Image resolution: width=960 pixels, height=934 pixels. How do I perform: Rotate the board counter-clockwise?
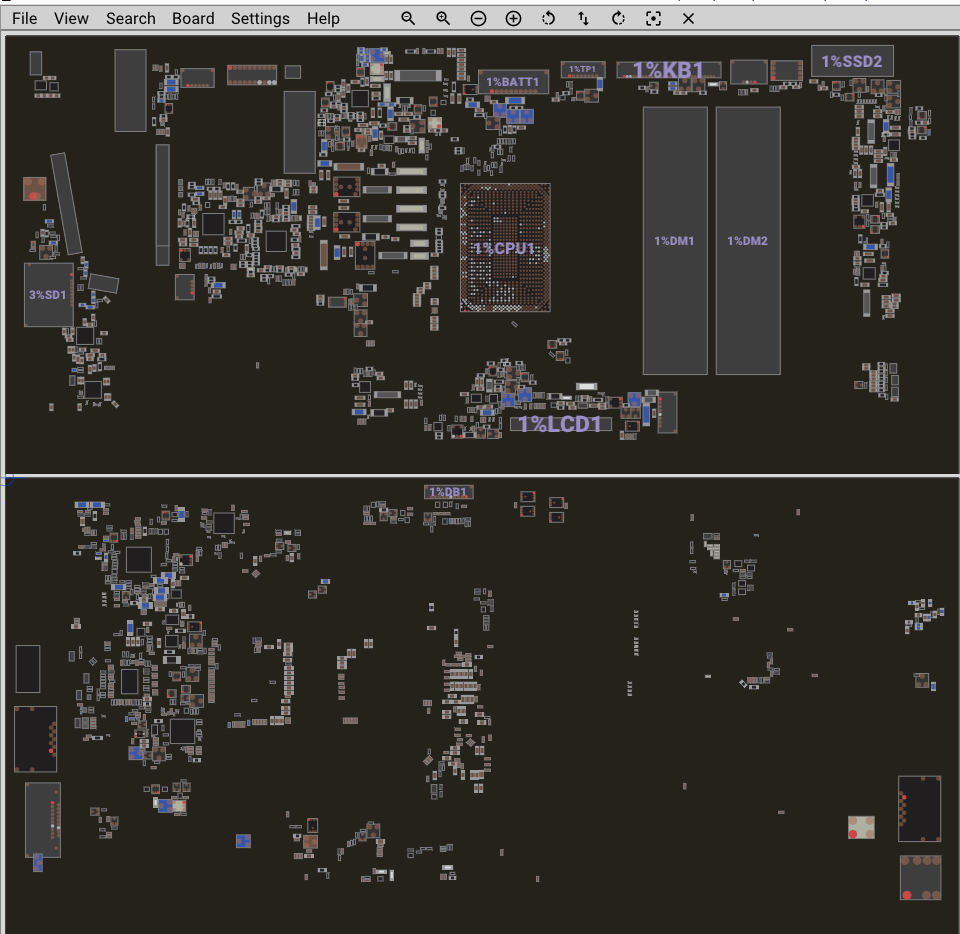[x=548, y=18]
